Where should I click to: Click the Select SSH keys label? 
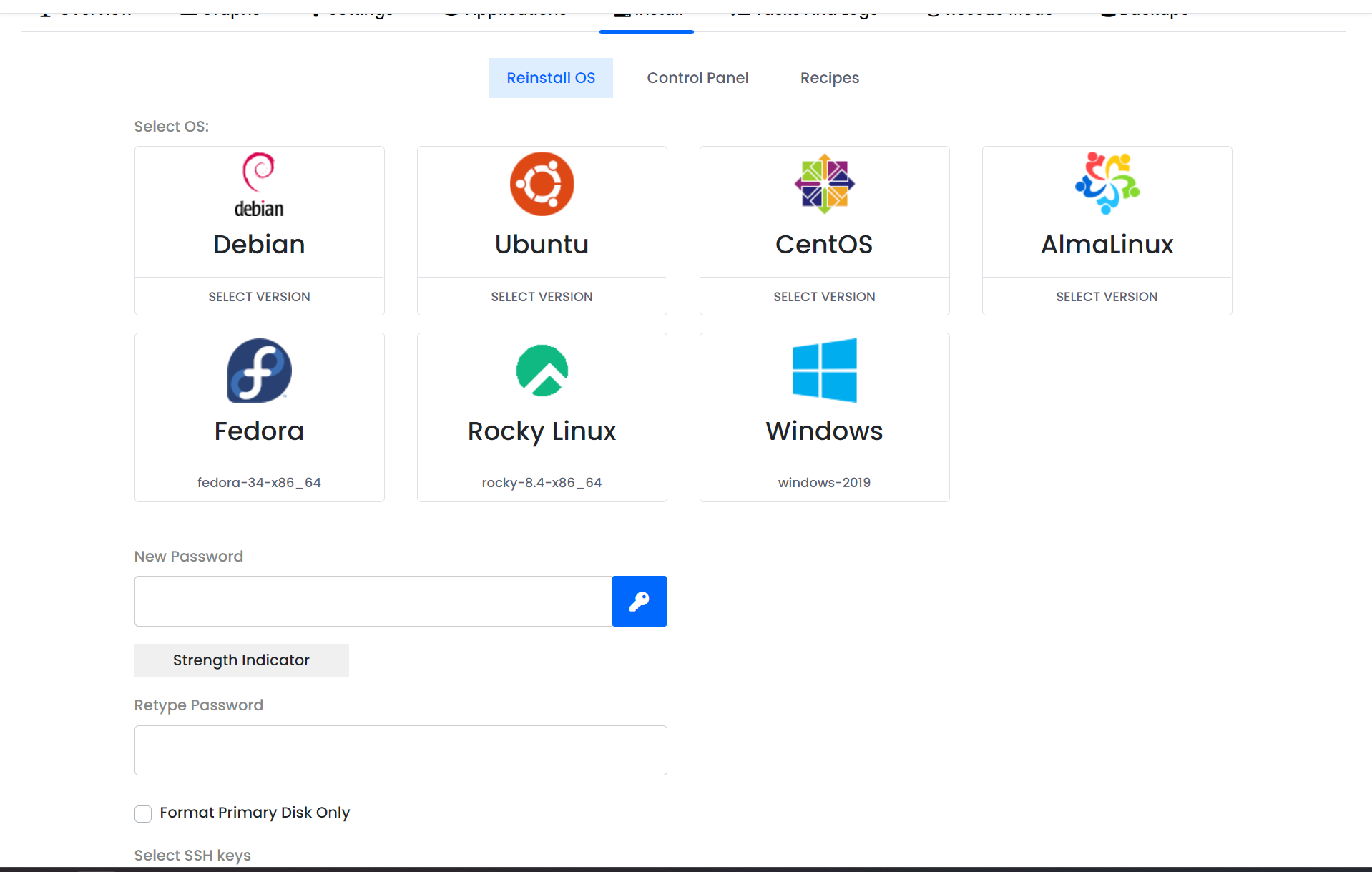pyautogui.click(x=192, y=856)
